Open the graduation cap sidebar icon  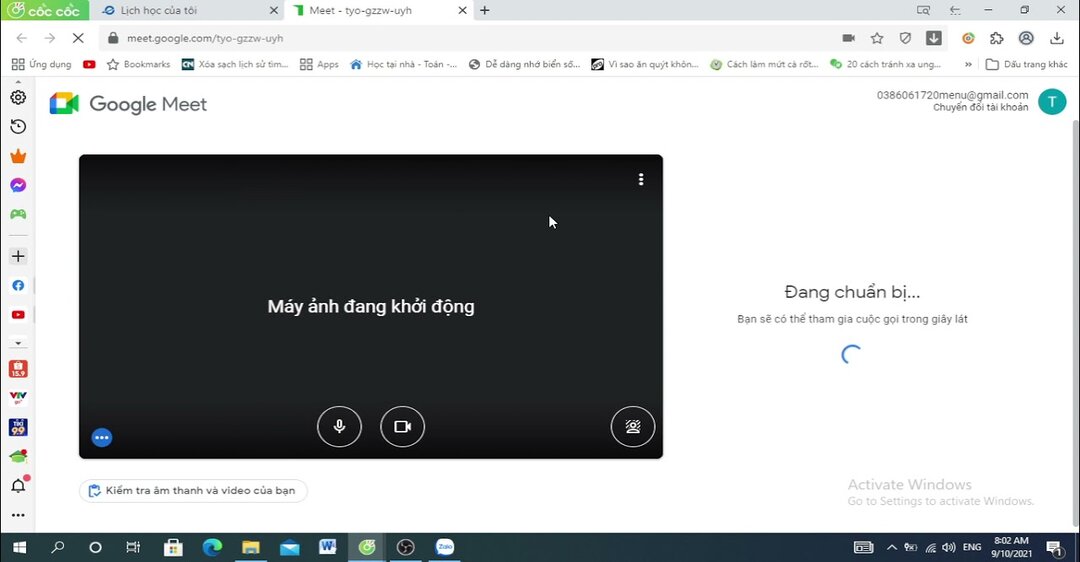coord(19,457)
